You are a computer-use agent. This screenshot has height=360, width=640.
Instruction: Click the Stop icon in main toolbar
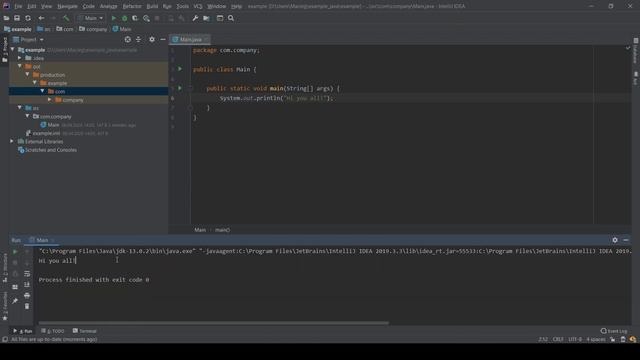point(157,18)
